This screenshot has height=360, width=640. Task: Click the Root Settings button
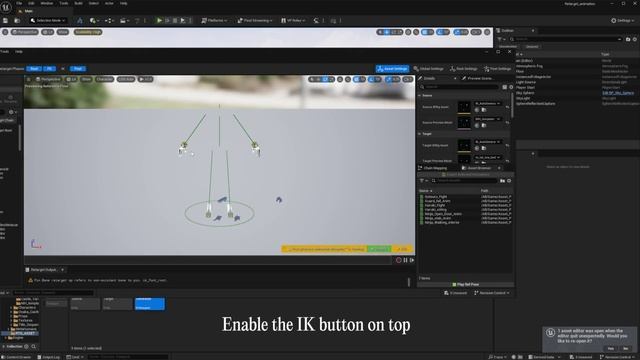463,69
